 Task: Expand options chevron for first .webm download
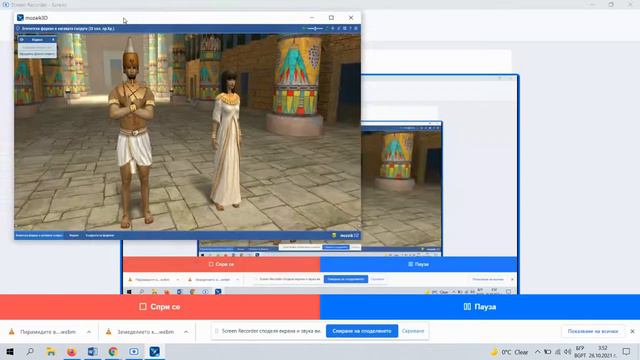click(89, 332)
